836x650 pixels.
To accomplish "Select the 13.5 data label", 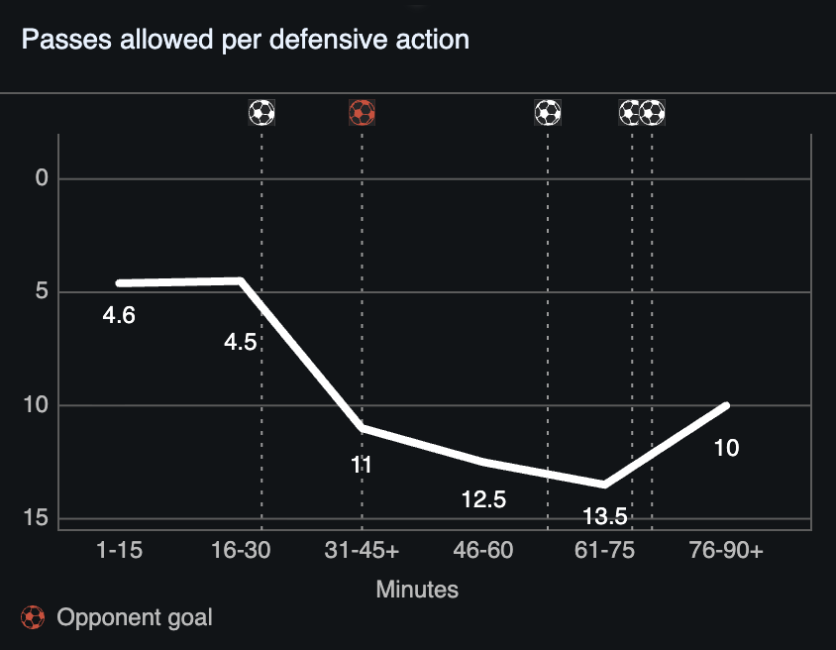I will coord(606,516).
